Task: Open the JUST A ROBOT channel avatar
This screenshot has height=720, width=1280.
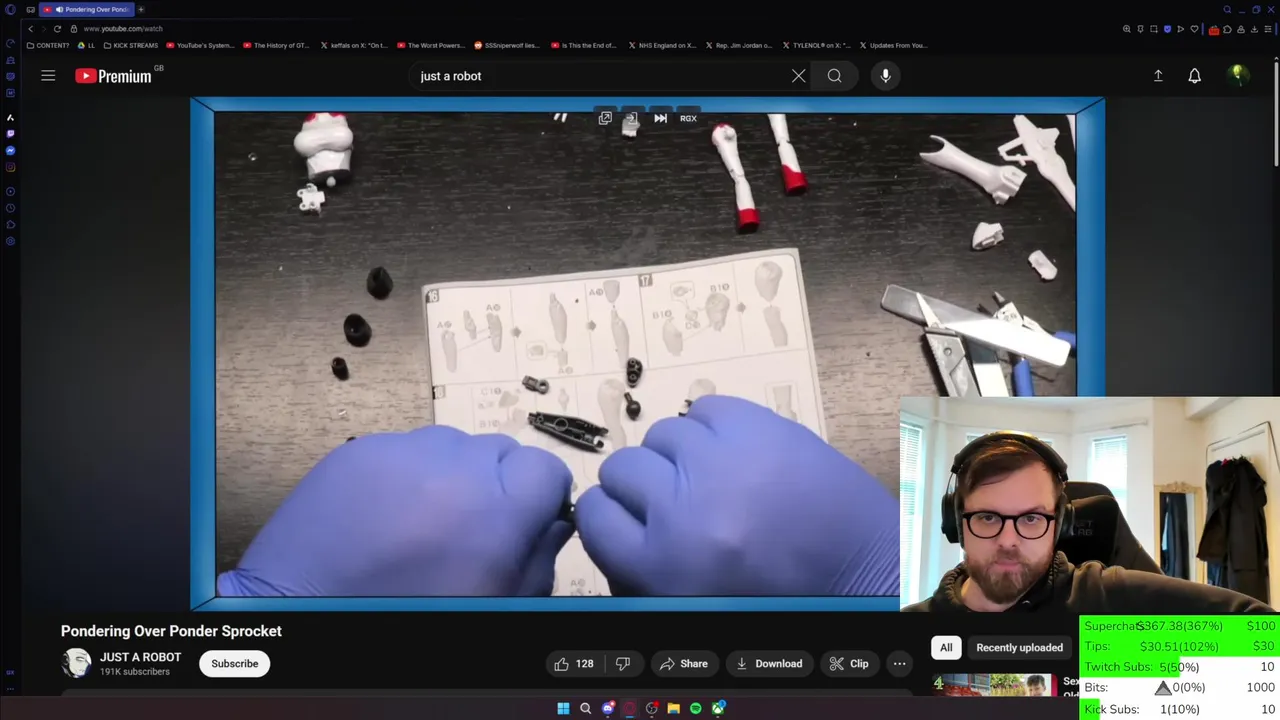Action: (76, 663)
